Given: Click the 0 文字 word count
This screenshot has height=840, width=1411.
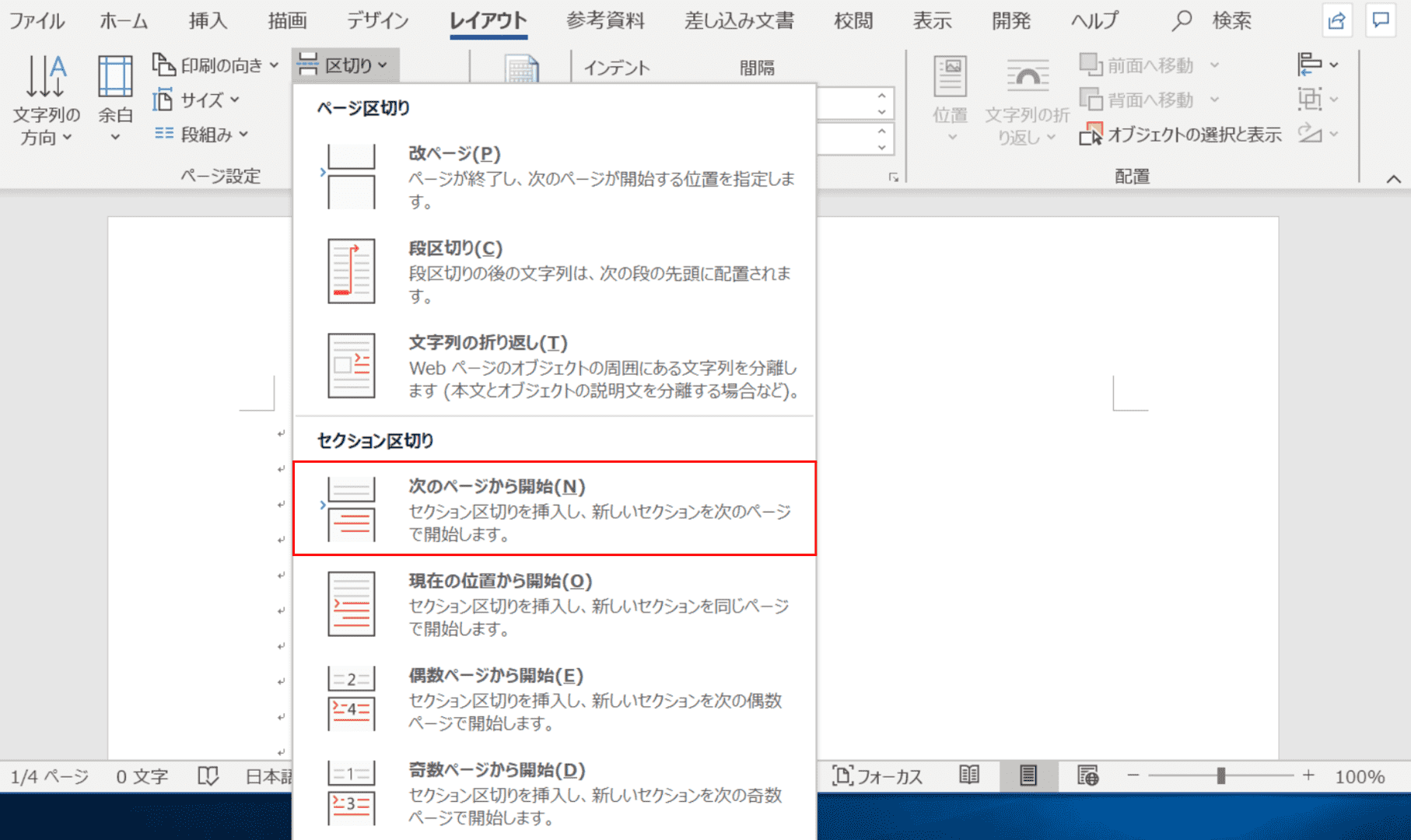Looking at the screenshot, I should coord(142,776).
